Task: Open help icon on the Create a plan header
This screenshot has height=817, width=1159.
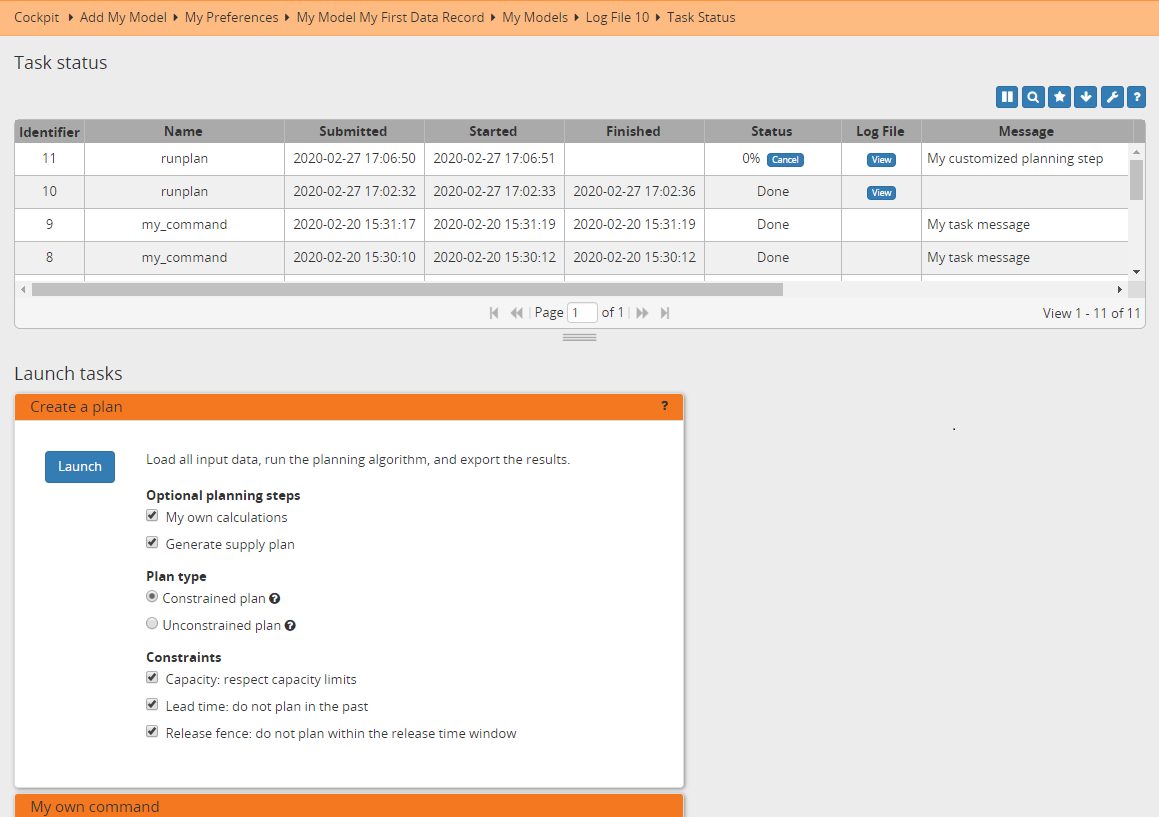Action: 664,406
